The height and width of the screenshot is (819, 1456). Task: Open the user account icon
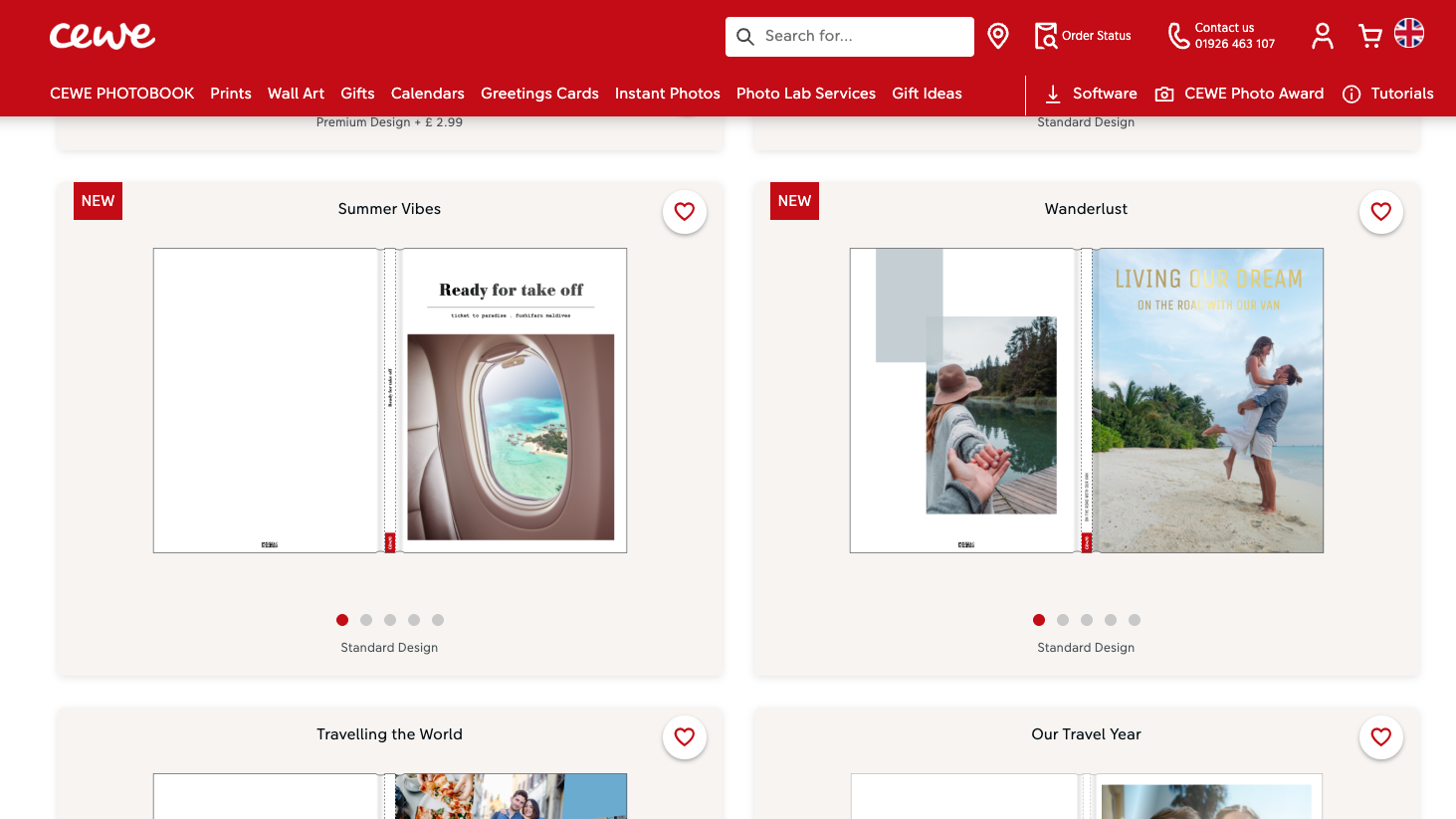tap(1323, 36)
